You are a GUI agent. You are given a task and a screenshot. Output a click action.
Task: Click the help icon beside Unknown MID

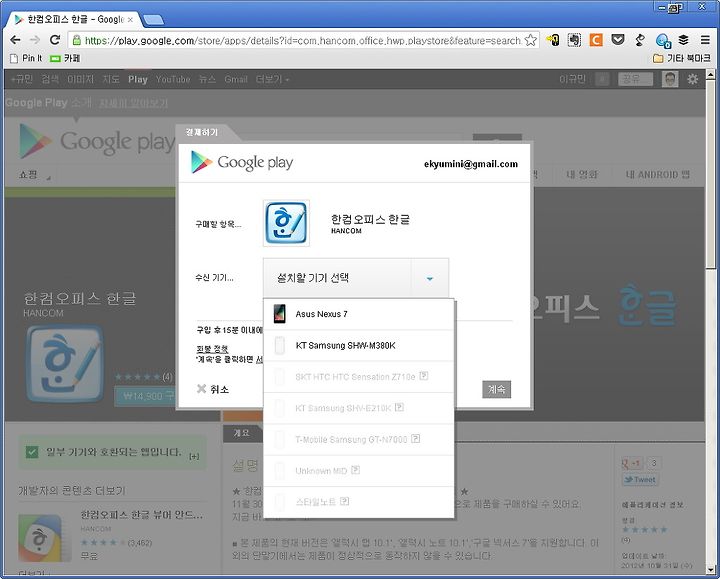pos(355,470)
